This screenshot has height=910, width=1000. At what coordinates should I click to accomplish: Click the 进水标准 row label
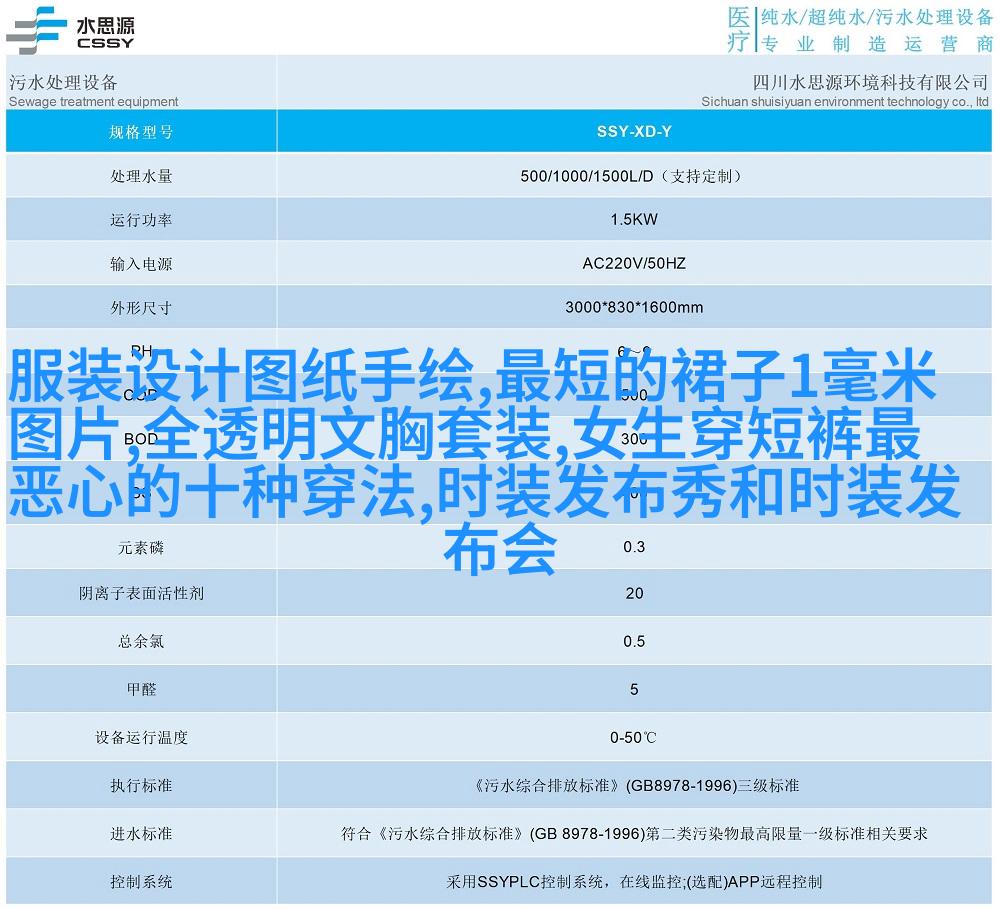pyautogui.click(x=141, y=834)
